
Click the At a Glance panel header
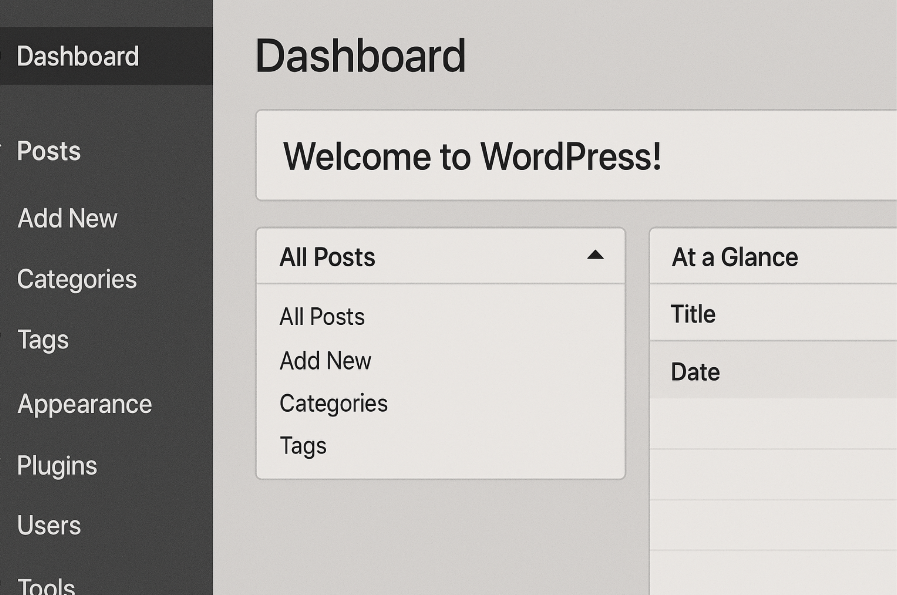click(735, 257)
